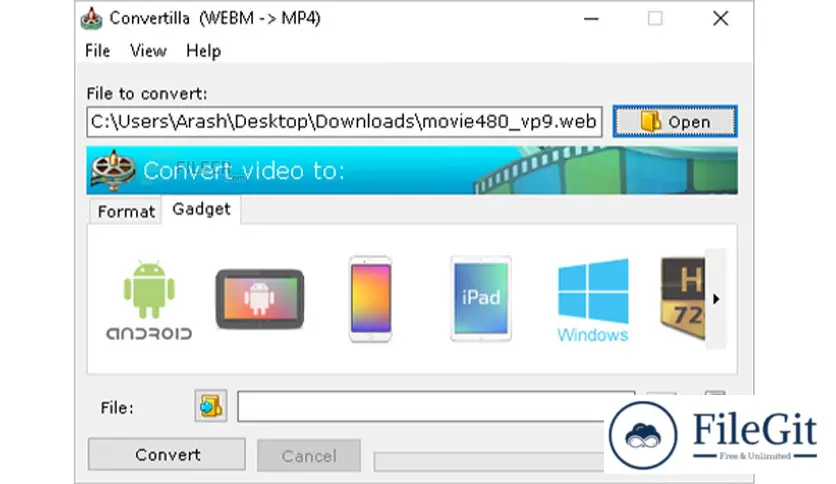Viewport: 836px width, 484px height.
Task: Open the Help menu
Action: coord(203,51)
